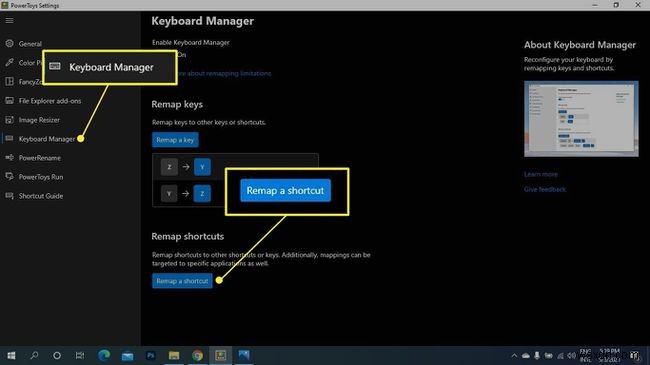Viewport: 650px width, 365px height.
Task: Click the Remap keys section heading
Action: pos(177,105)
